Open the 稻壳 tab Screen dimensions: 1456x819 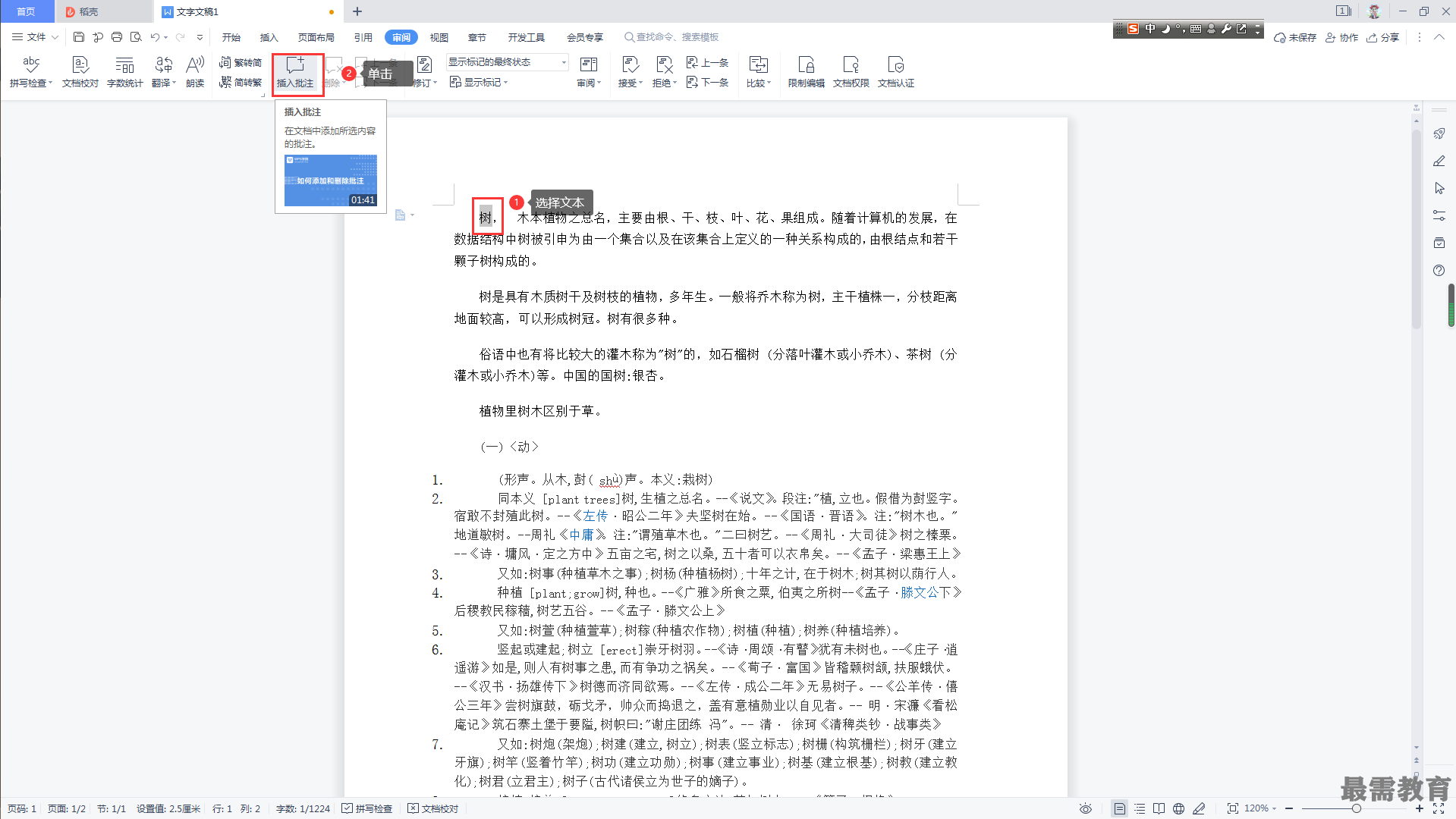click(104, 11)
